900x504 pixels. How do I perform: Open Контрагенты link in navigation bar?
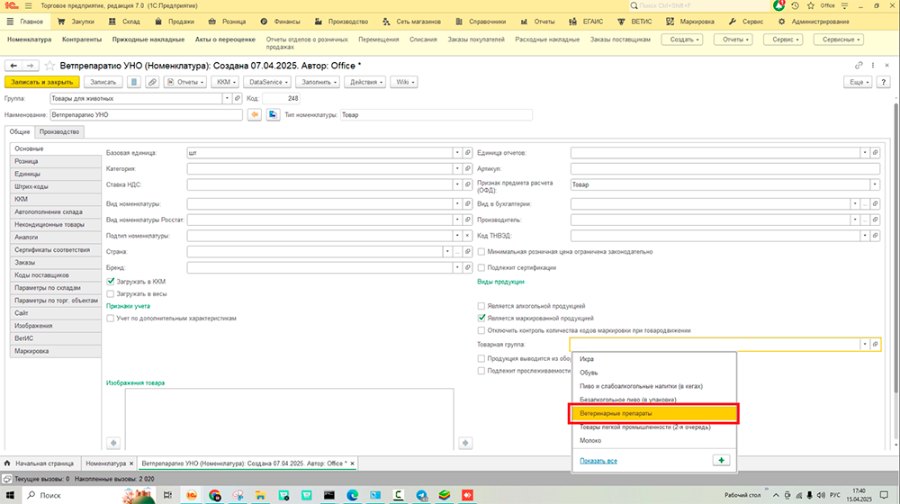tap(82, 40)
